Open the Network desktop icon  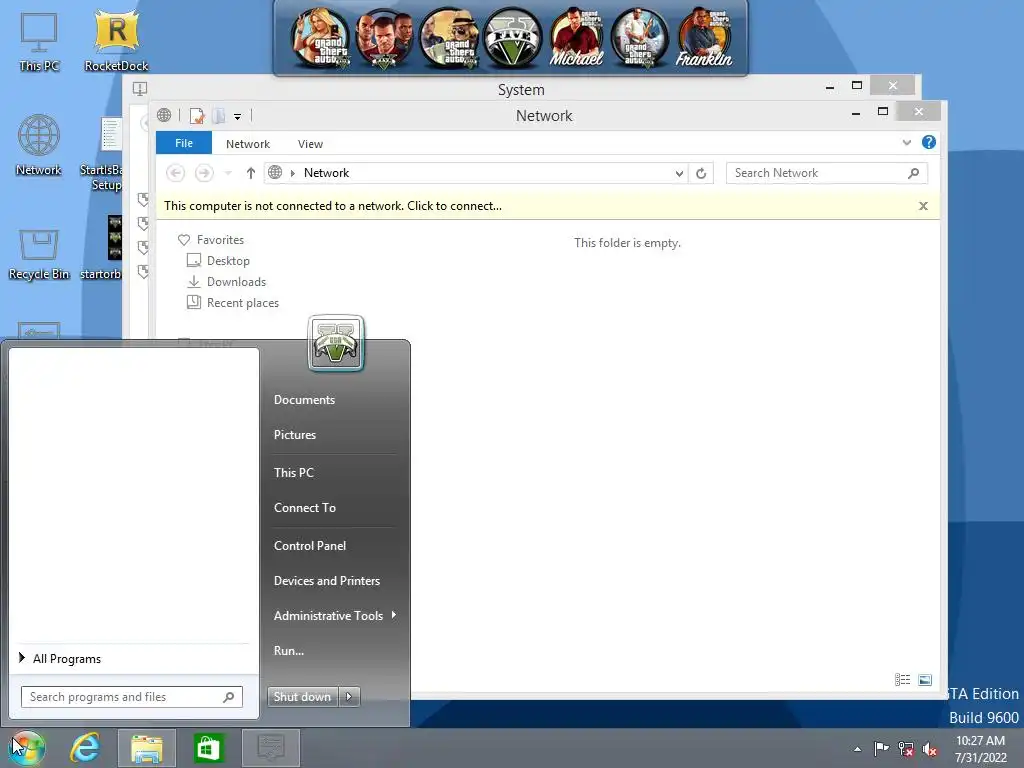(39, 145)
